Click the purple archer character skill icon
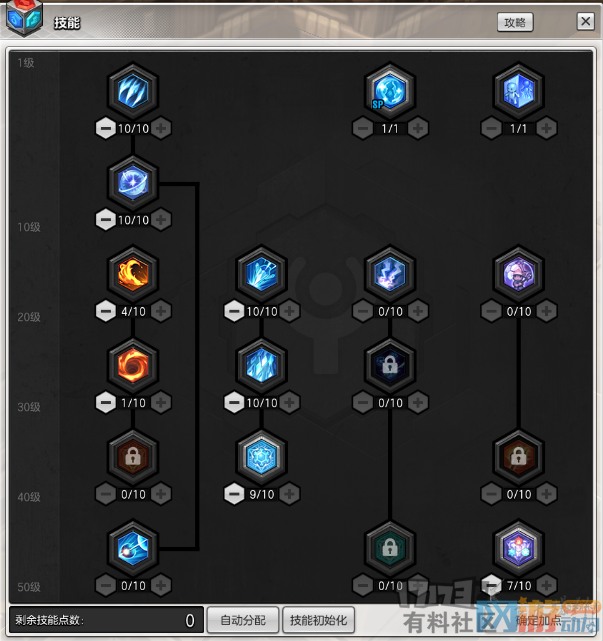This screenshot has width=603, height=641. click(x=518, y=274)
